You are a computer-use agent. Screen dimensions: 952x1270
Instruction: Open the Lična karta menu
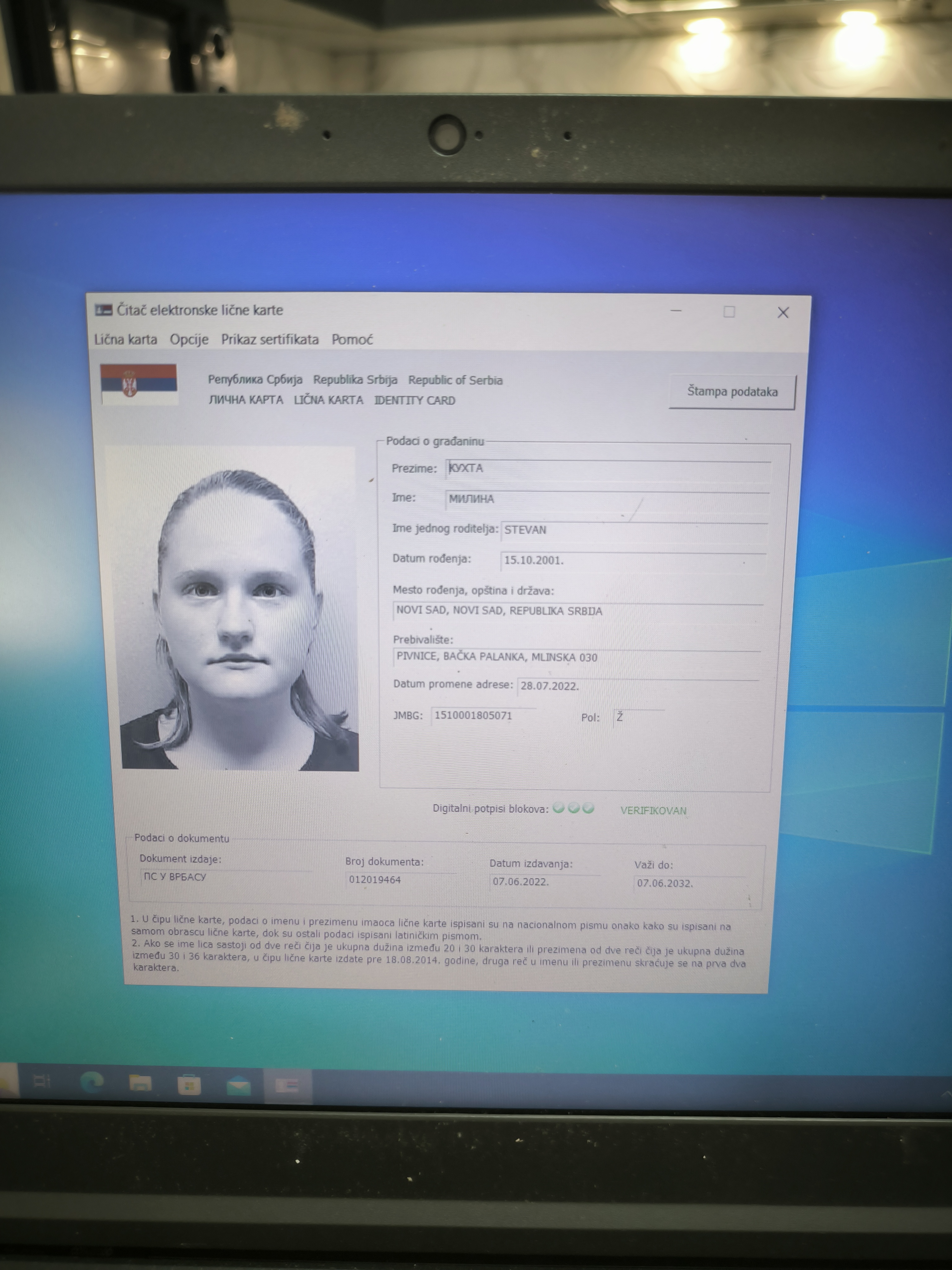coord(126,339)
